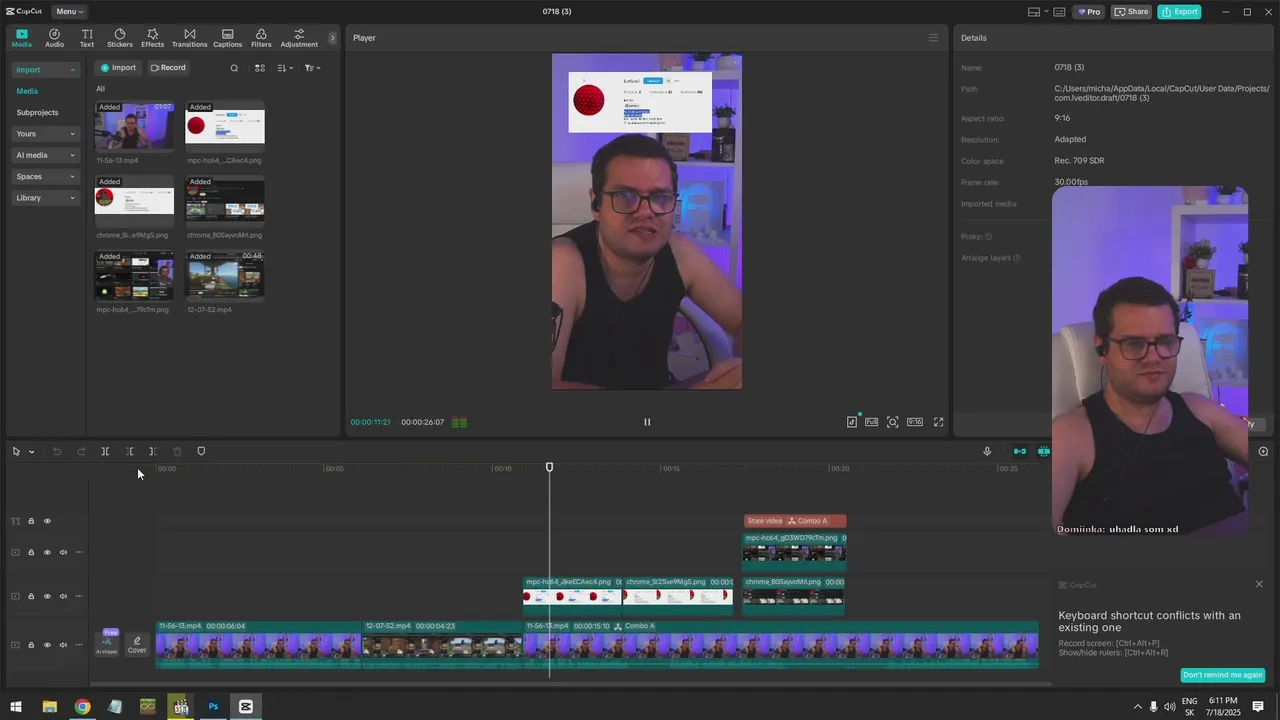Image resolution: width=1280 pixels, height=720 pixels.
Task: Open the Effects panel
Action: pyautogui.click(x=153, y=38)
